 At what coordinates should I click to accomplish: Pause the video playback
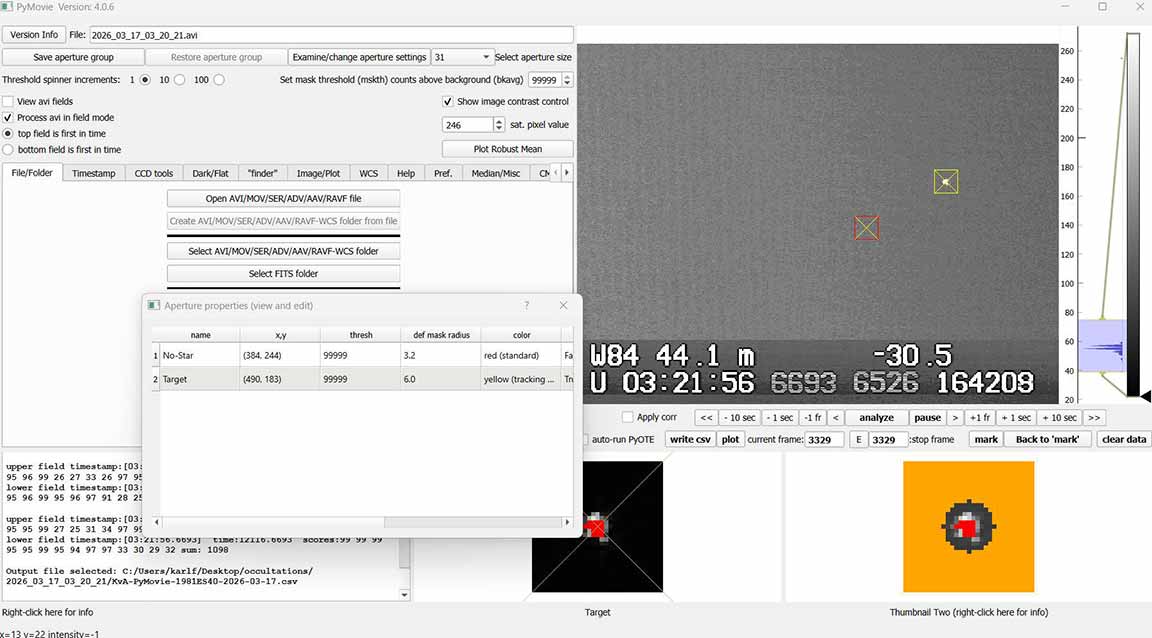pos(927,417)
